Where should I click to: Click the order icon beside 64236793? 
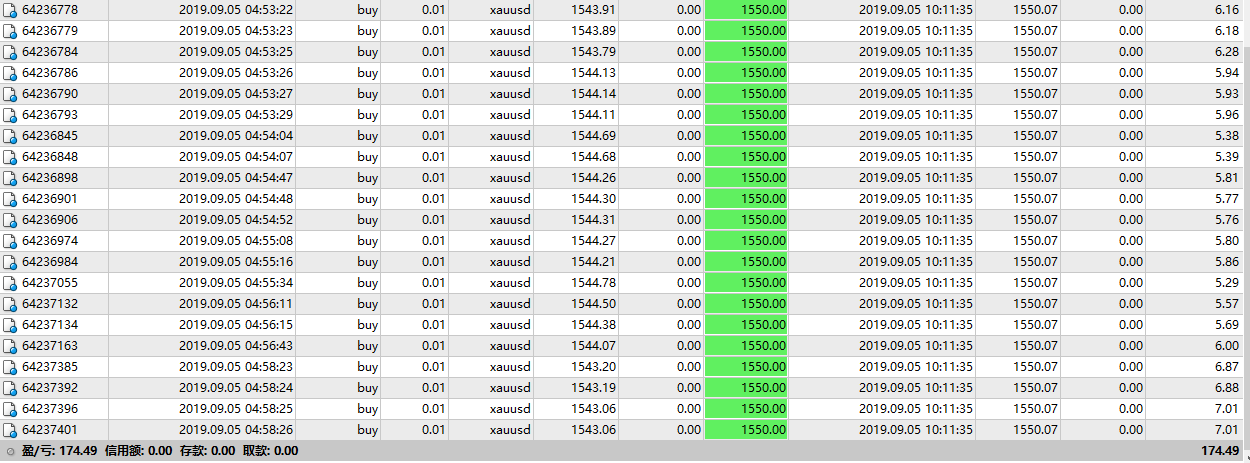[x=10, y=115]
